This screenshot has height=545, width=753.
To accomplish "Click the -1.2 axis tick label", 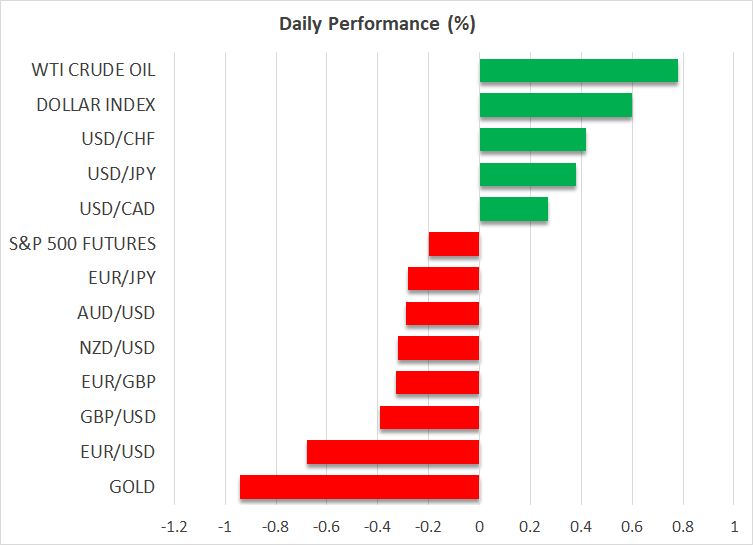I will pyautogui.click(x=173, y=527).
